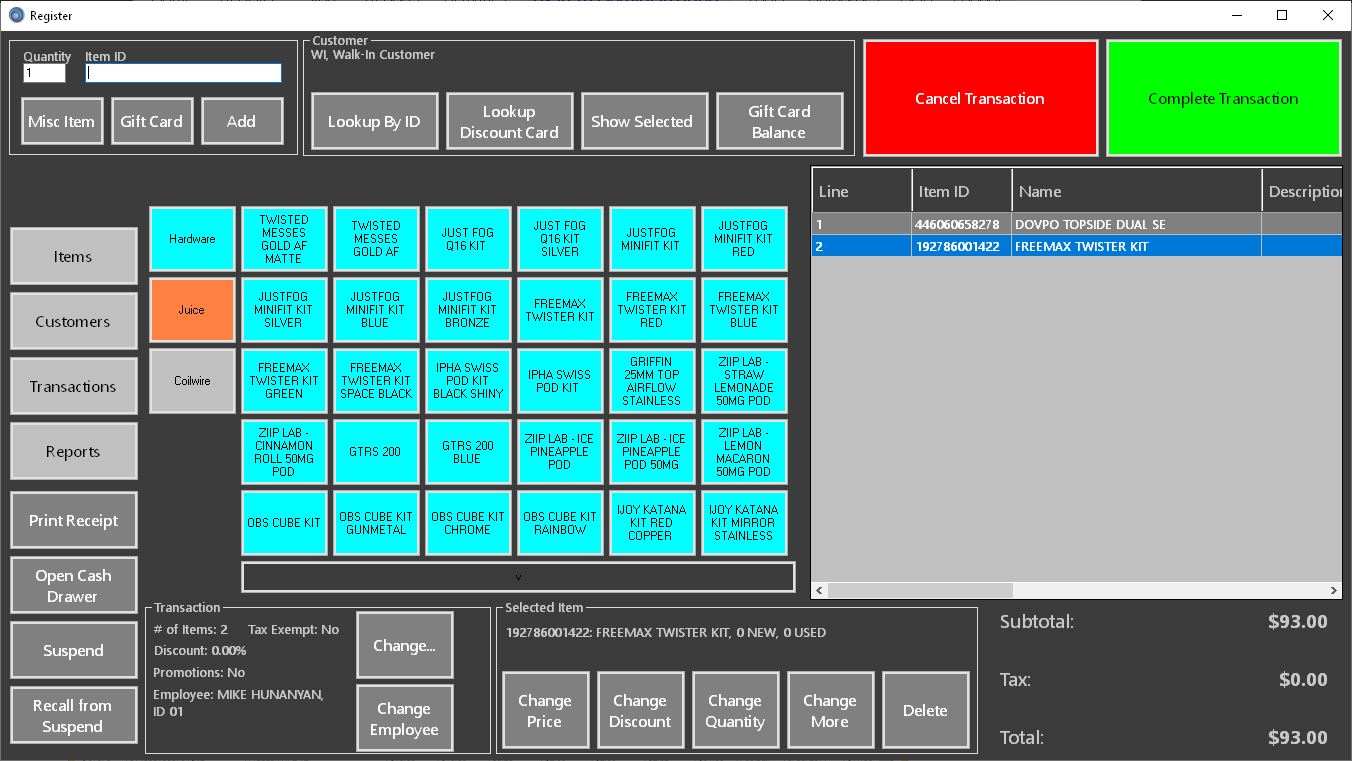Click the Show Selected customer button
The height and width of the screenshot is (761, 1352).
tap(644, 121)
